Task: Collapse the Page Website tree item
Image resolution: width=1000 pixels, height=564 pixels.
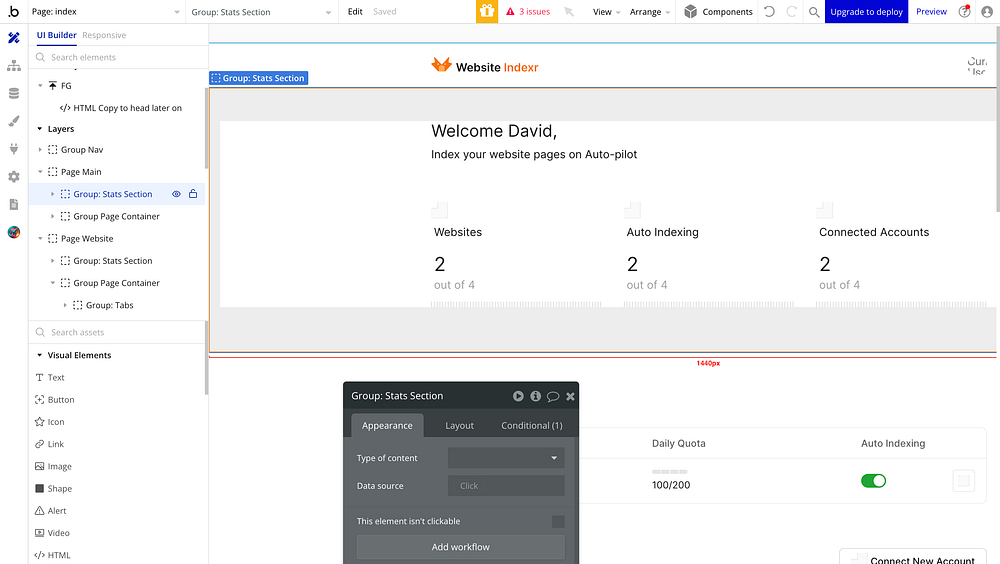Action: pyautogui.click(x=40, y=239)
